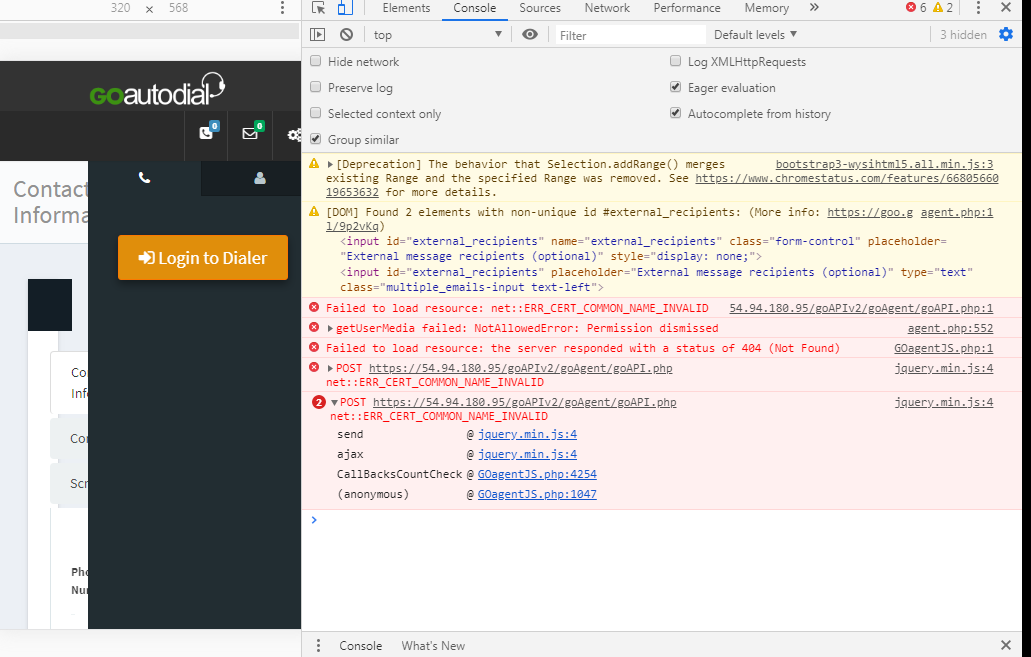1031x657 pixels.
Task: Enable Hide network checkbox
Action: [x=316, y=61]
